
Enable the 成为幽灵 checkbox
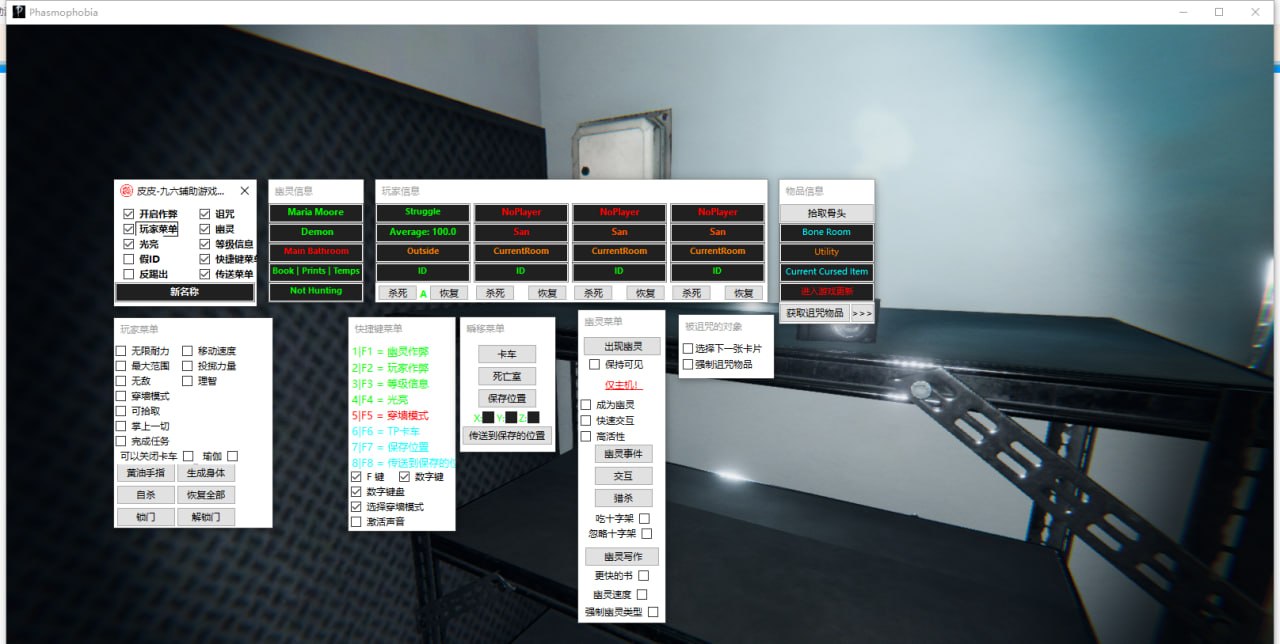pos(586,405)
